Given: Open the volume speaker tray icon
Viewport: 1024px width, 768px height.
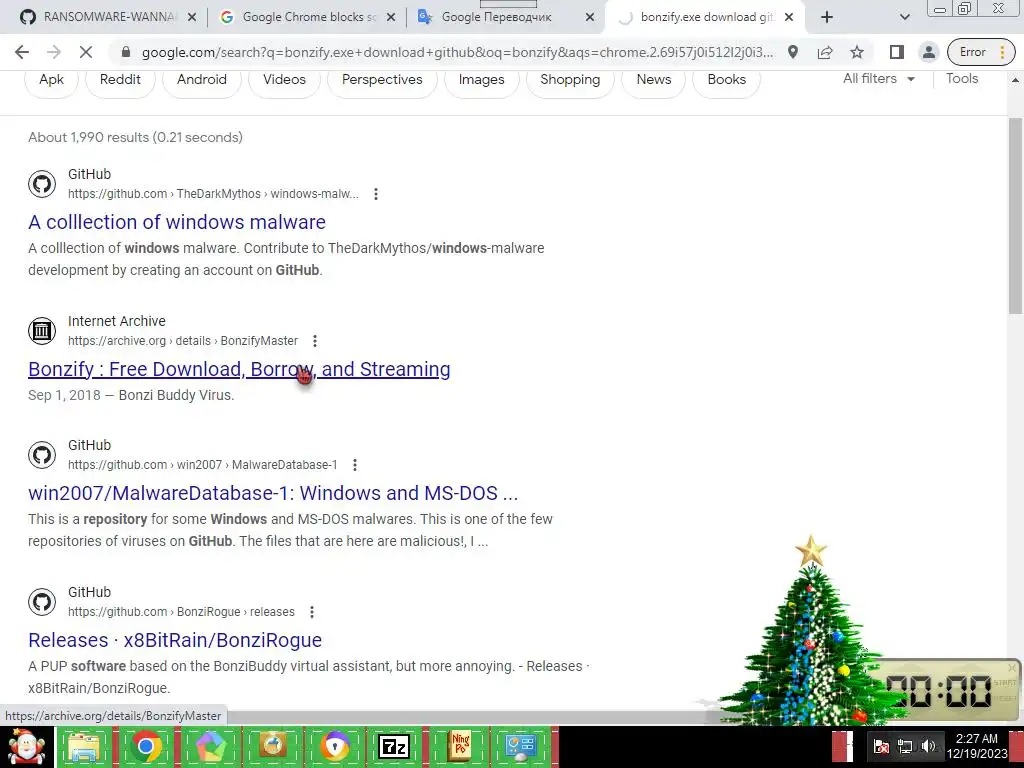Looking at the screenshot, I should 928,746.
